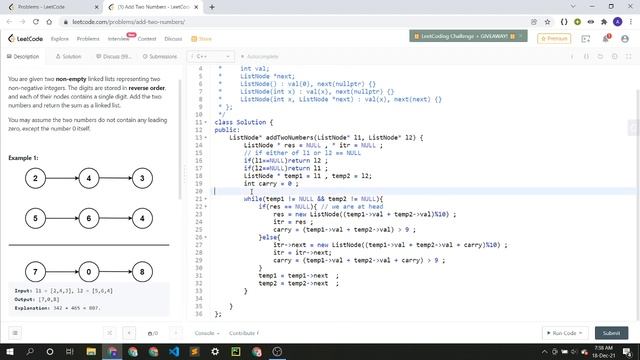Pick a random problem with shuffle icon
The width and height of the screenshot is (640, 360).
click(109, 333)
